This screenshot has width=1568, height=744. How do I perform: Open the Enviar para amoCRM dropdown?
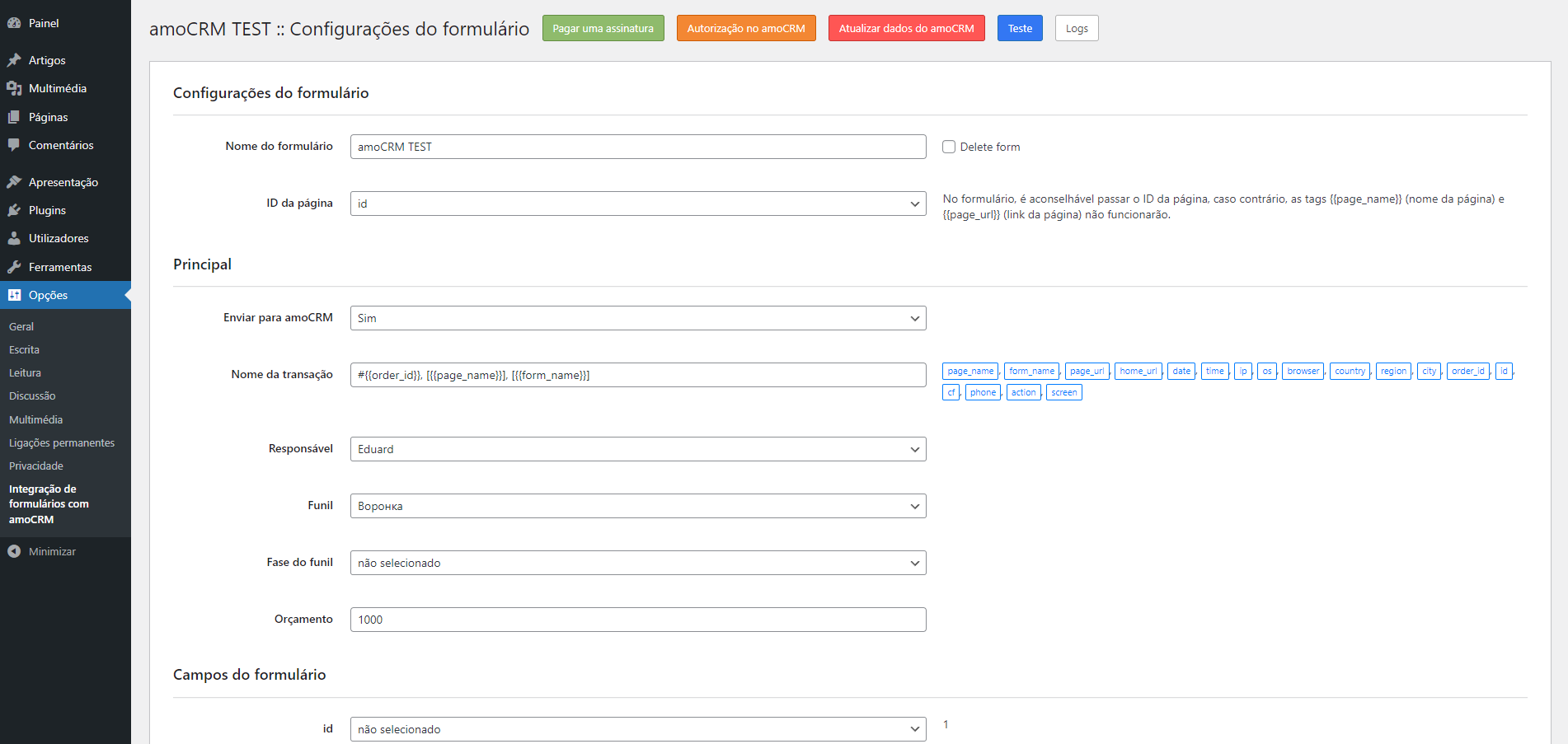[x=637, y=318]
